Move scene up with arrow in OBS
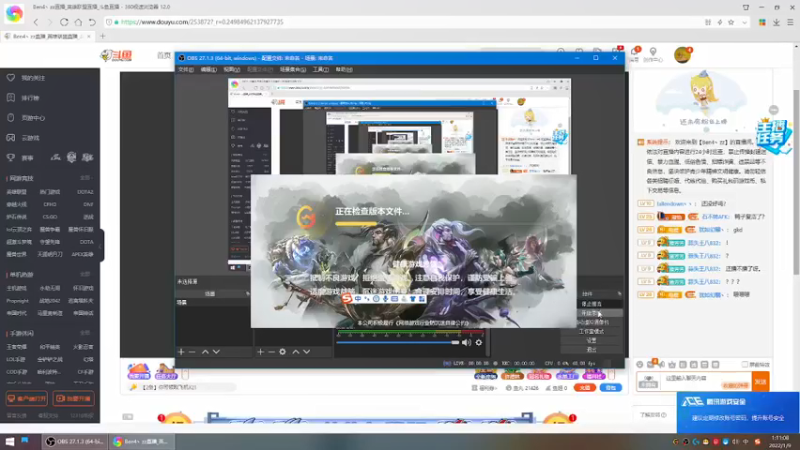800x450 pixels. pyautogui.click(x=205, y=352)
